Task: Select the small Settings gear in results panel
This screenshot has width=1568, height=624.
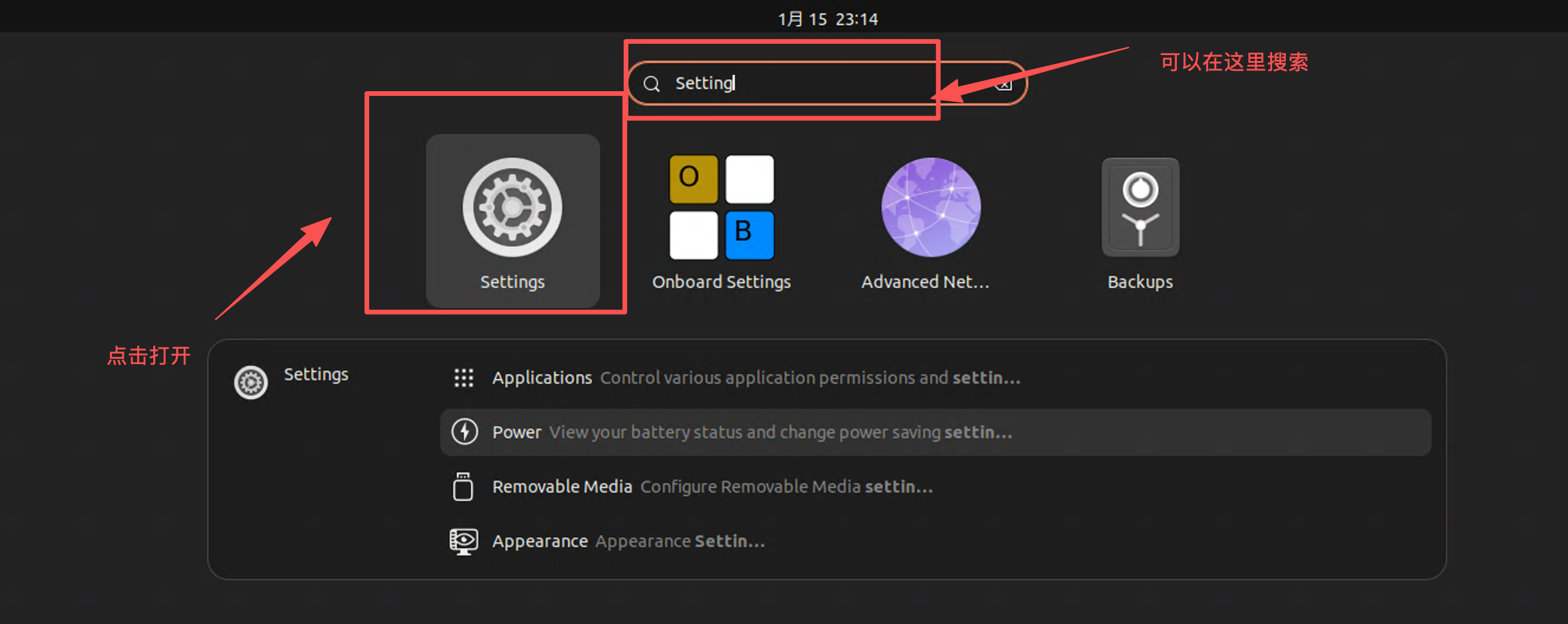Action: (251, 382)
